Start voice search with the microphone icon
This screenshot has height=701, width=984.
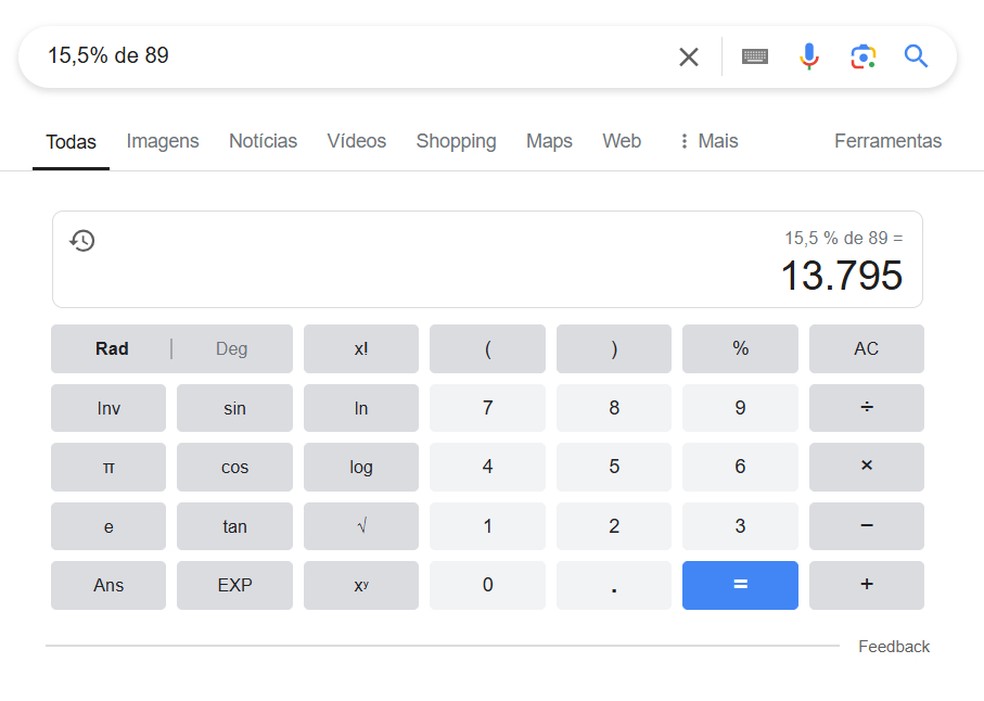click(x=809, y=57)
